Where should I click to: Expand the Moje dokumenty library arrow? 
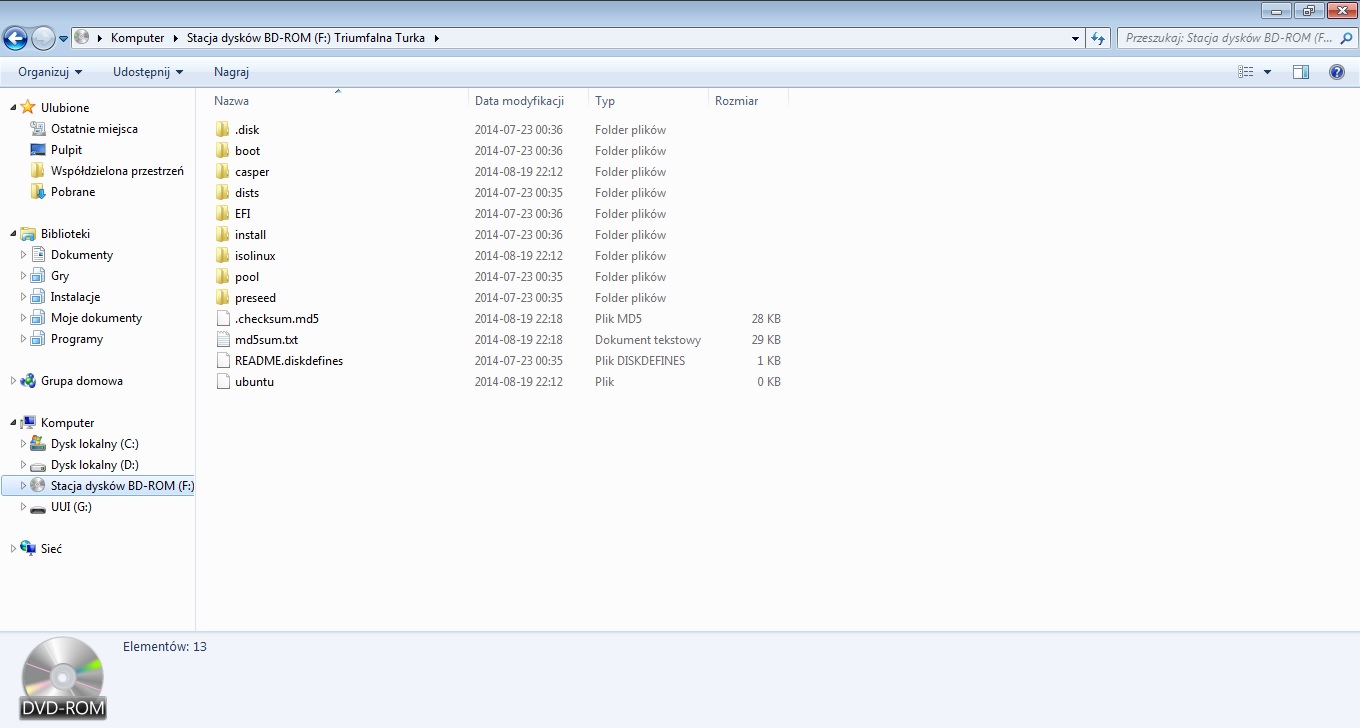[24, 318]
